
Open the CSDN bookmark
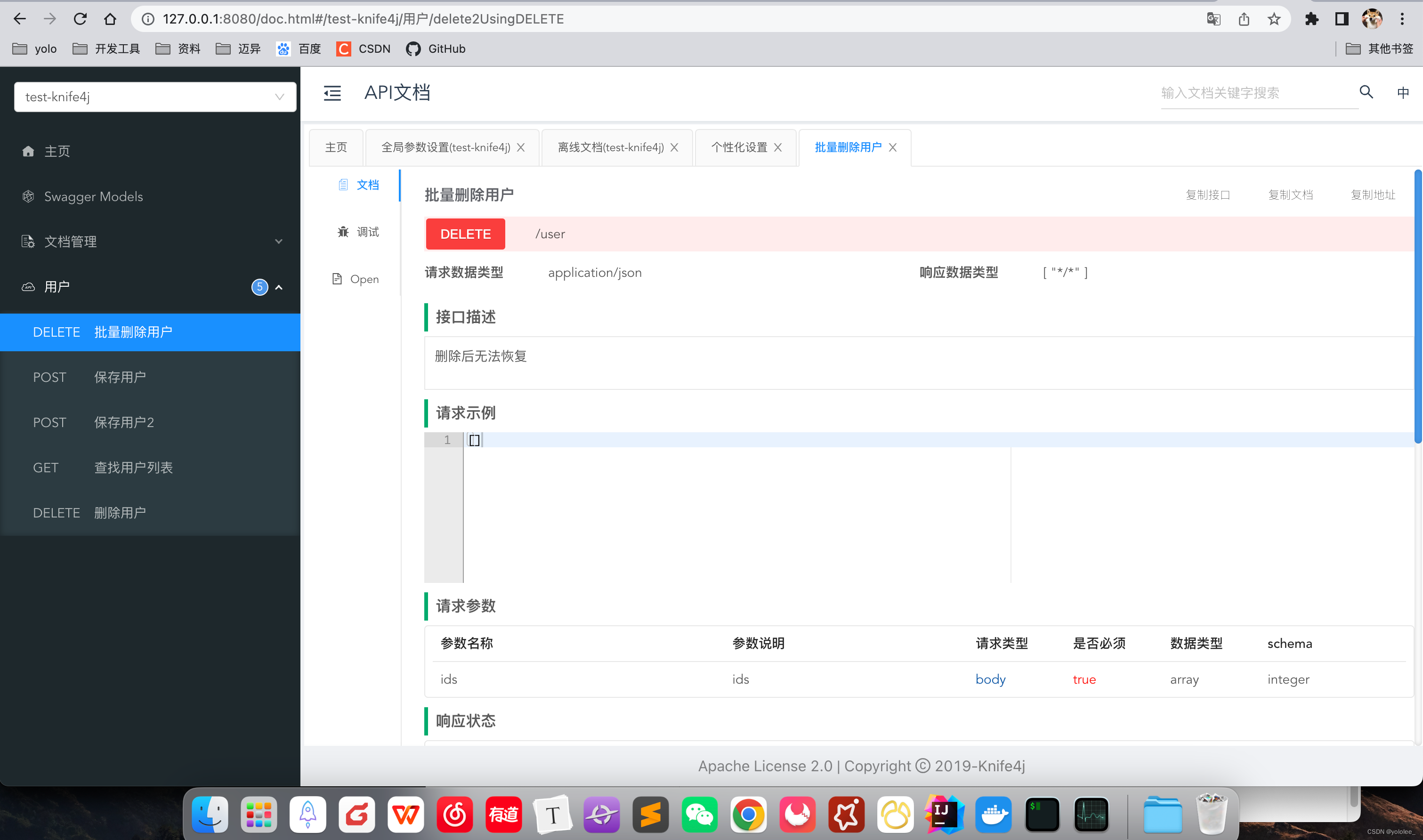coord(364,48)
